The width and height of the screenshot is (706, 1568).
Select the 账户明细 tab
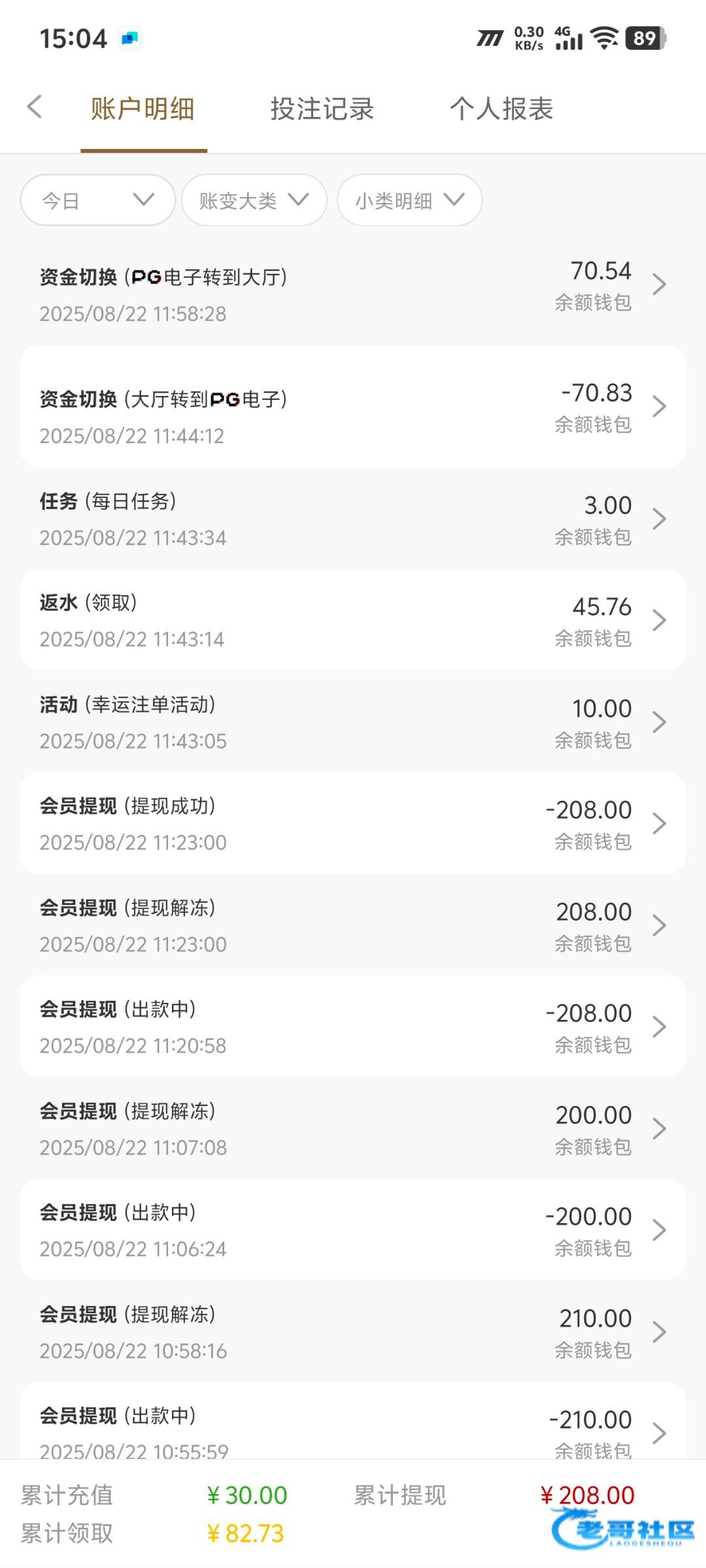click(143, 109)
